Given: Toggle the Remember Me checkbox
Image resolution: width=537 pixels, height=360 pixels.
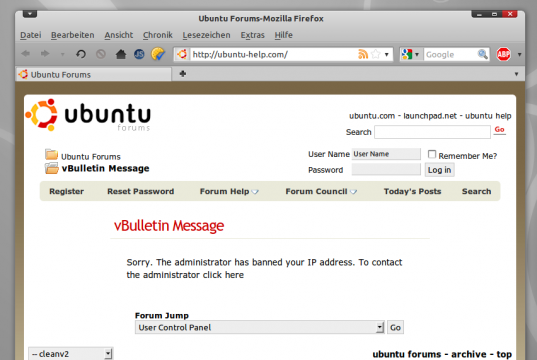Looking at the screenshot, I should [432, 154].
